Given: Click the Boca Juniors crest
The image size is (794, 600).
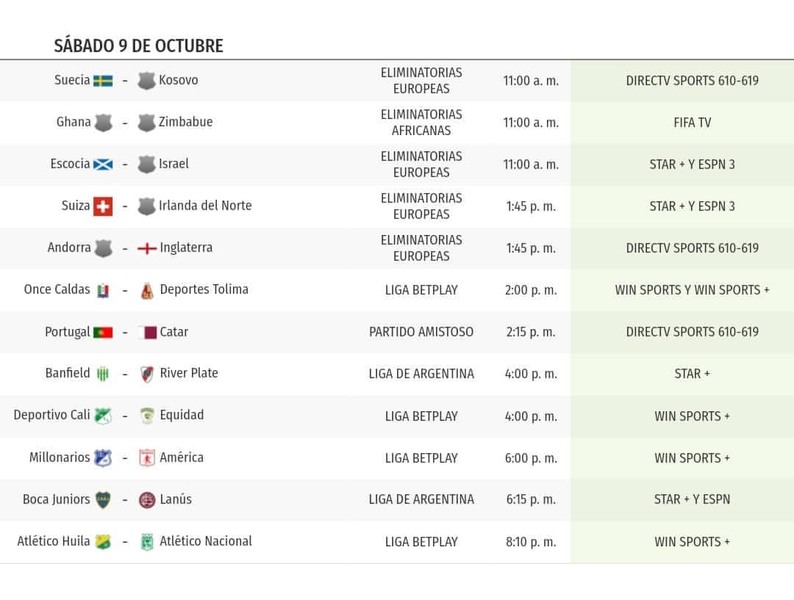Looking at the screenshot, I should (103, 499).
